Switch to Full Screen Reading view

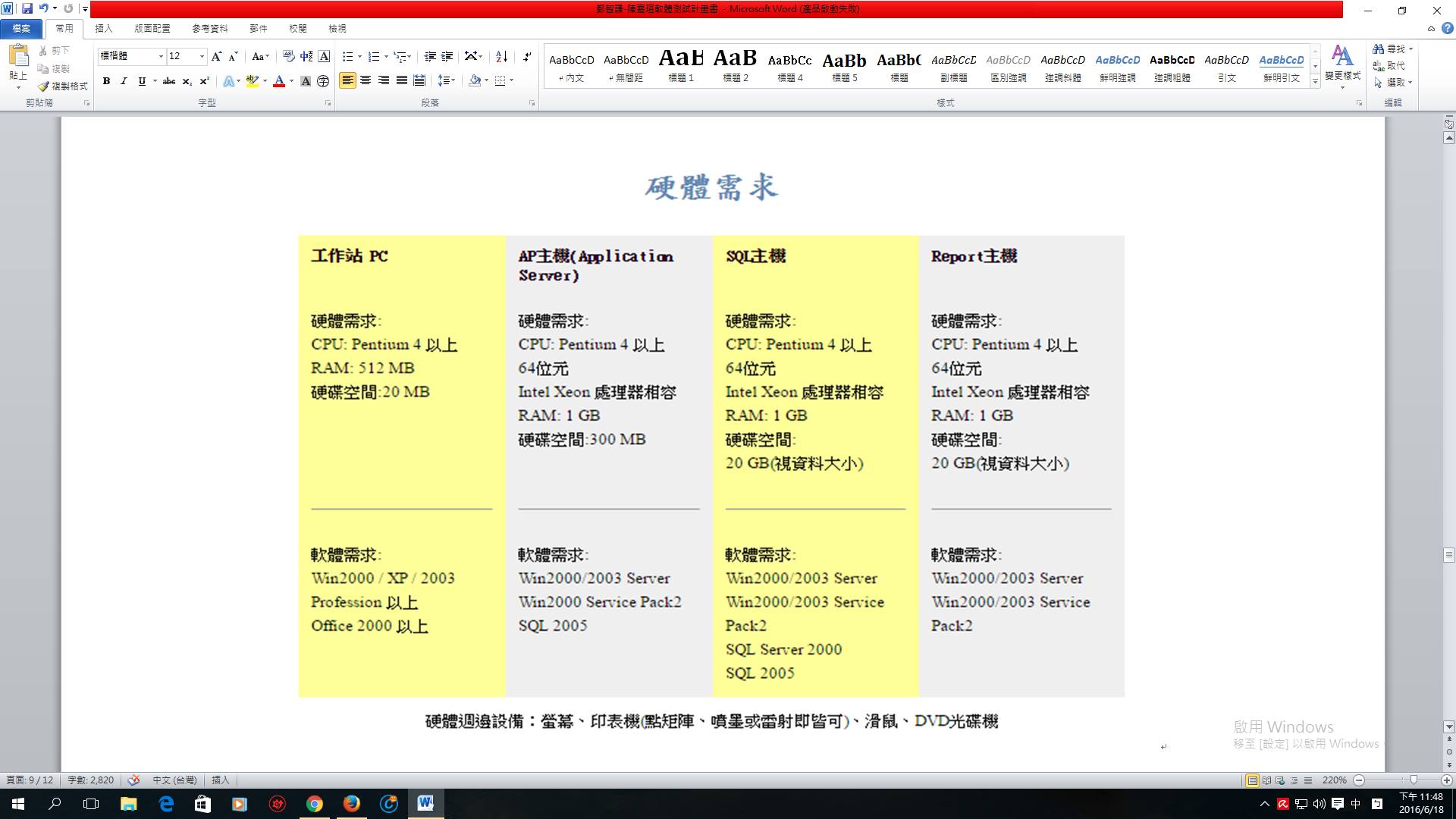click(x=1266, y=780)
